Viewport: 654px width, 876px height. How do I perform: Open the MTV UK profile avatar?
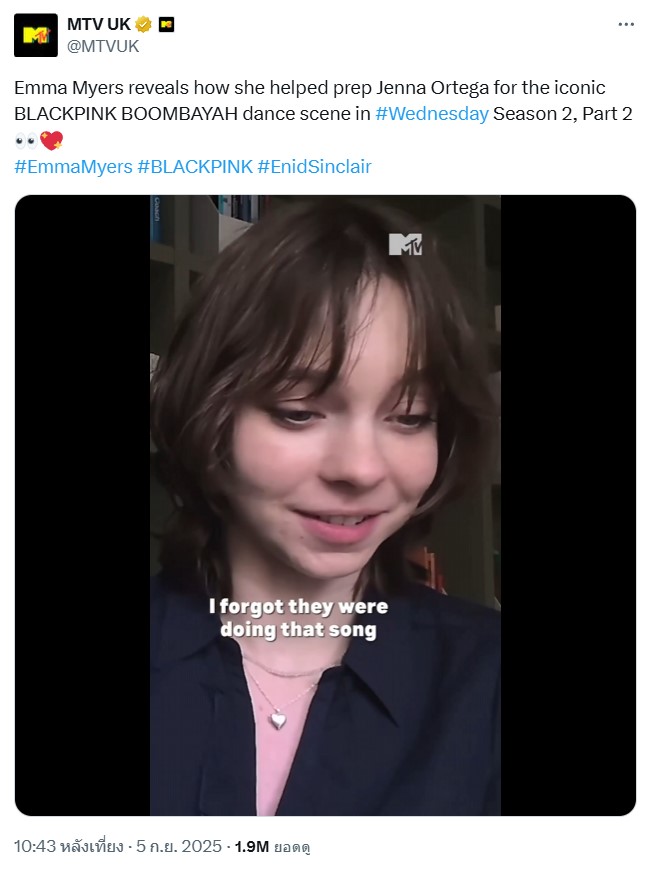pos(36,35)
